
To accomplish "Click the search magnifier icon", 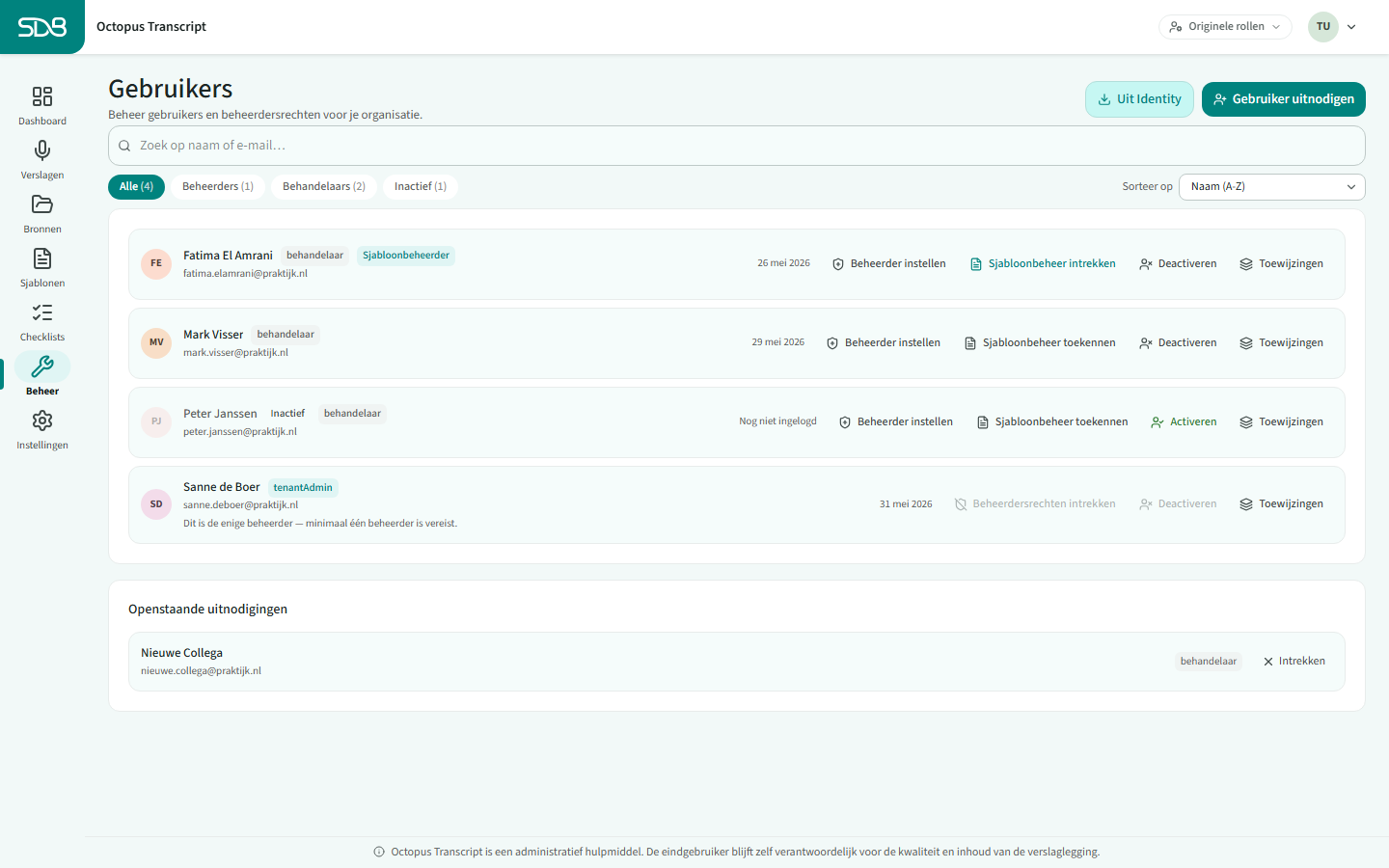I will 124,146.
